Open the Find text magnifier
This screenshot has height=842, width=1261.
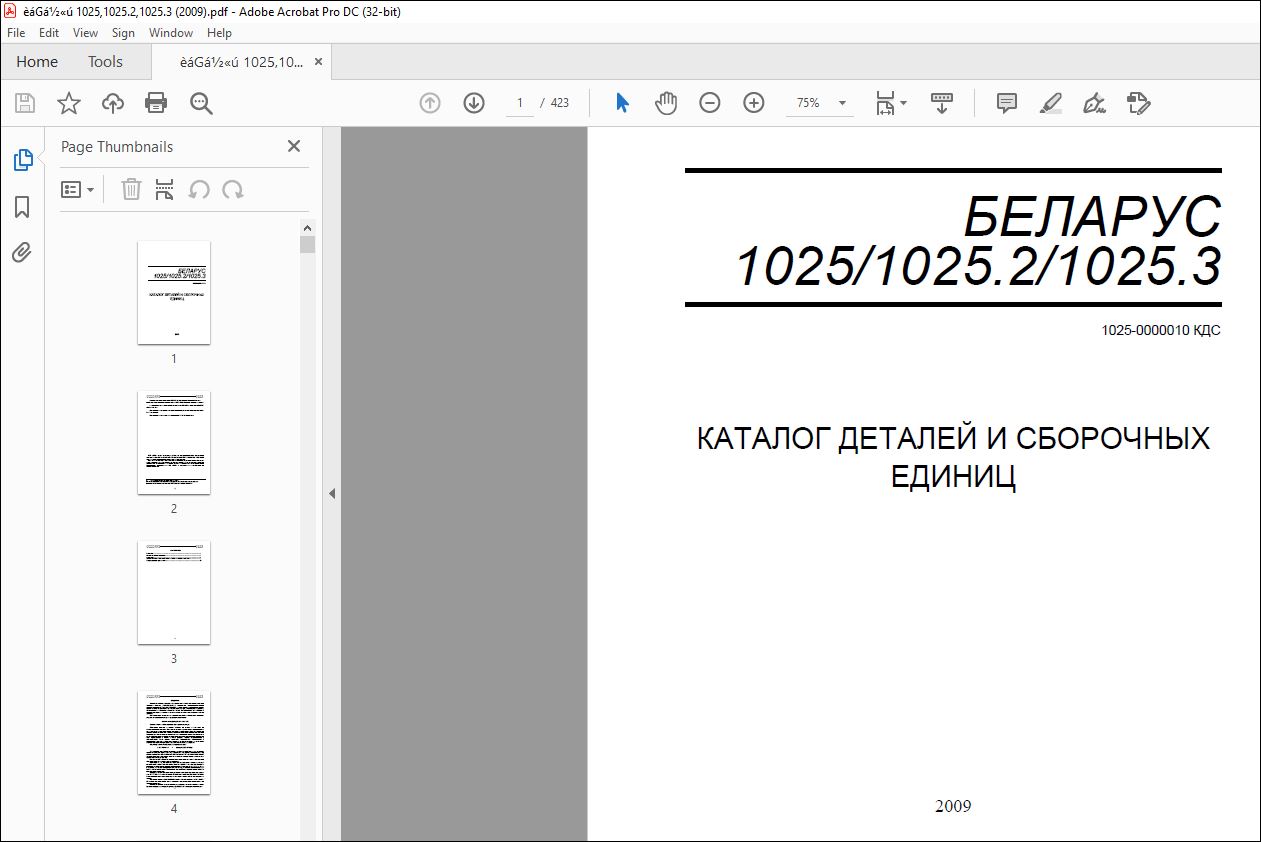coord(201,103)
